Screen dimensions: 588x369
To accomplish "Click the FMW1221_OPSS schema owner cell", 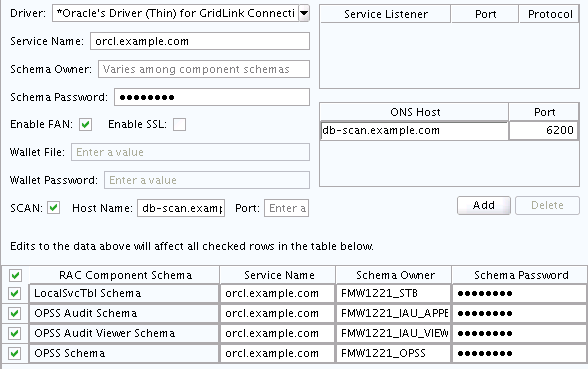I will pyautogui.click(x=394, y=353).
